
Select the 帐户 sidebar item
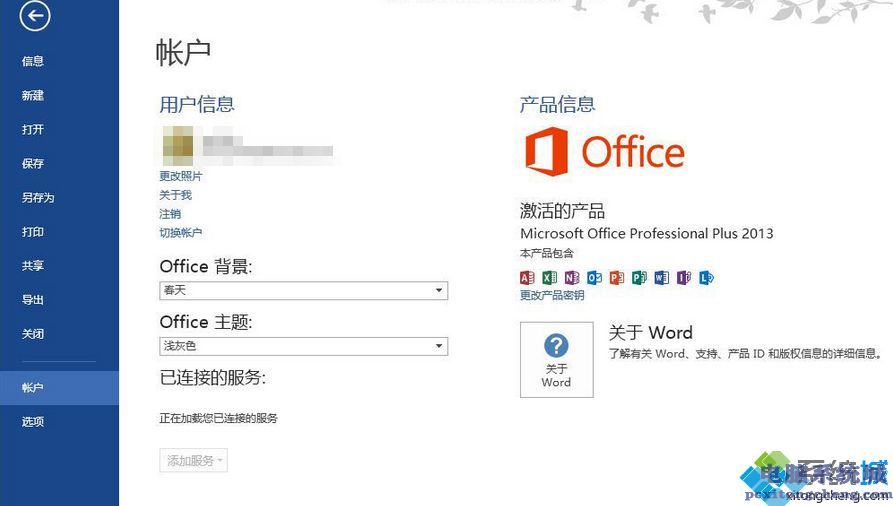coord(59,388)
